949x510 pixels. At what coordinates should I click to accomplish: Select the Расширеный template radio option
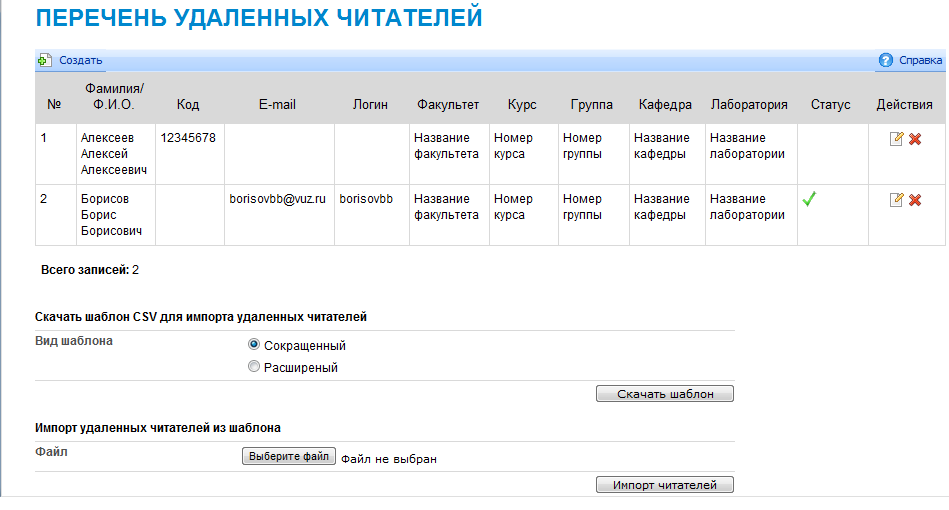(254, 367)
